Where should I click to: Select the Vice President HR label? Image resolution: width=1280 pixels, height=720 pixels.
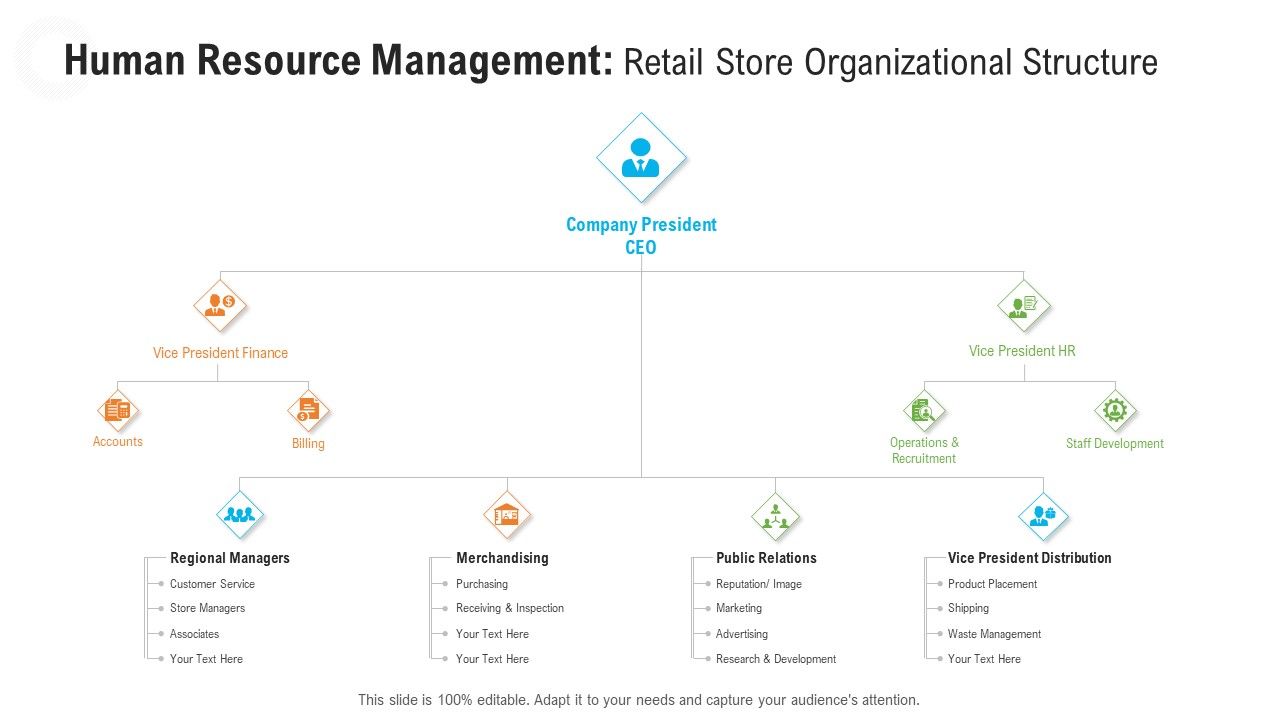1022,351
